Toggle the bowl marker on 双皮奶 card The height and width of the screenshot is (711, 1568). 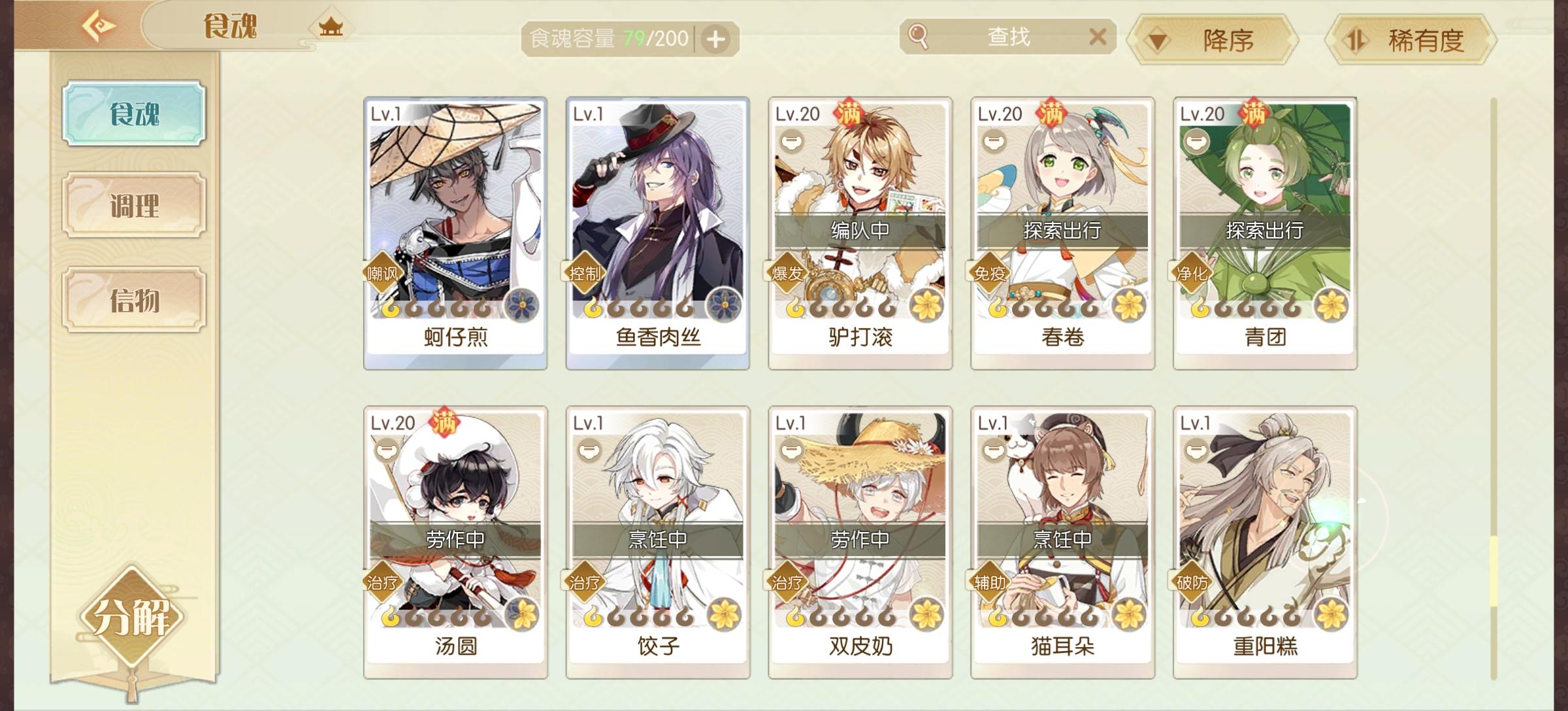tap(792, 450)
